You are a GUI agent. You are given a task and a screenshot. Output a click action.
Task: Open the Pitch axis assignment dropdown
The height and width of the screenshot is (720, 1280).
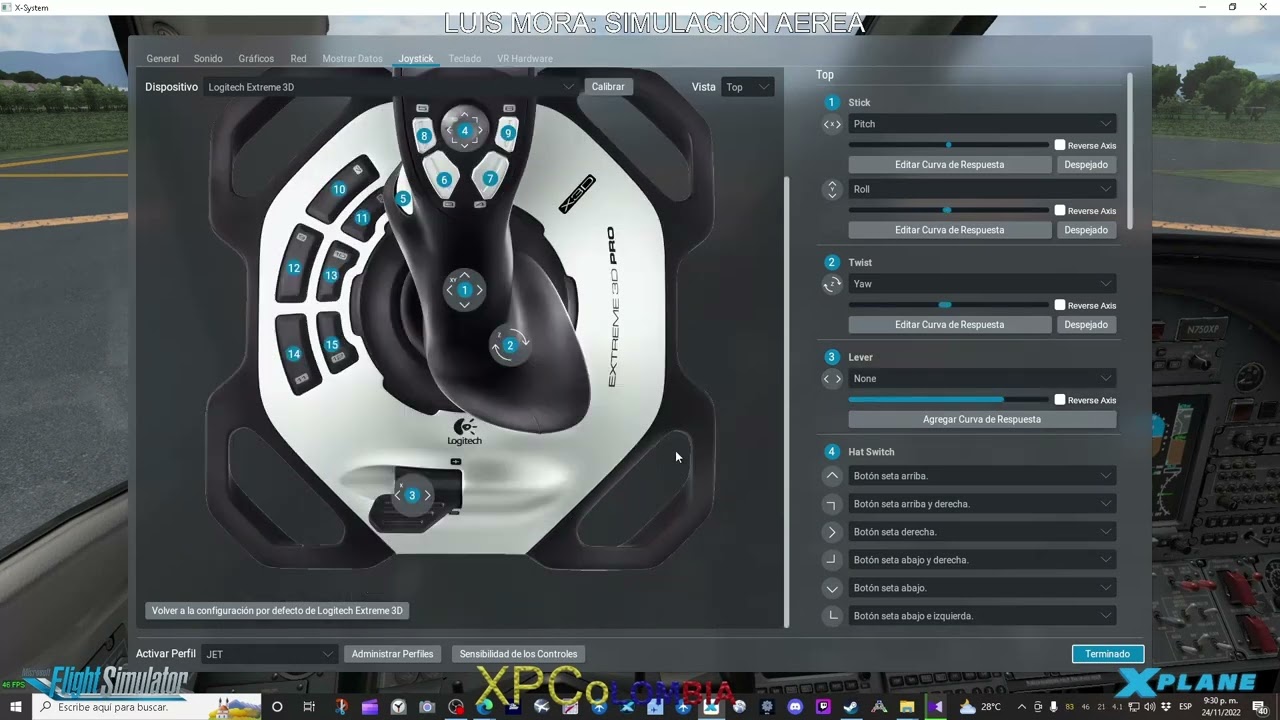tap(982, 124)
